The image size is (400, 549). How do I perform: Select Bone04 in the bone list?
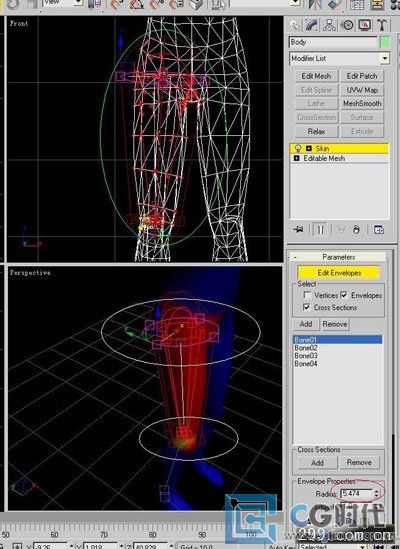coord(337,364)
